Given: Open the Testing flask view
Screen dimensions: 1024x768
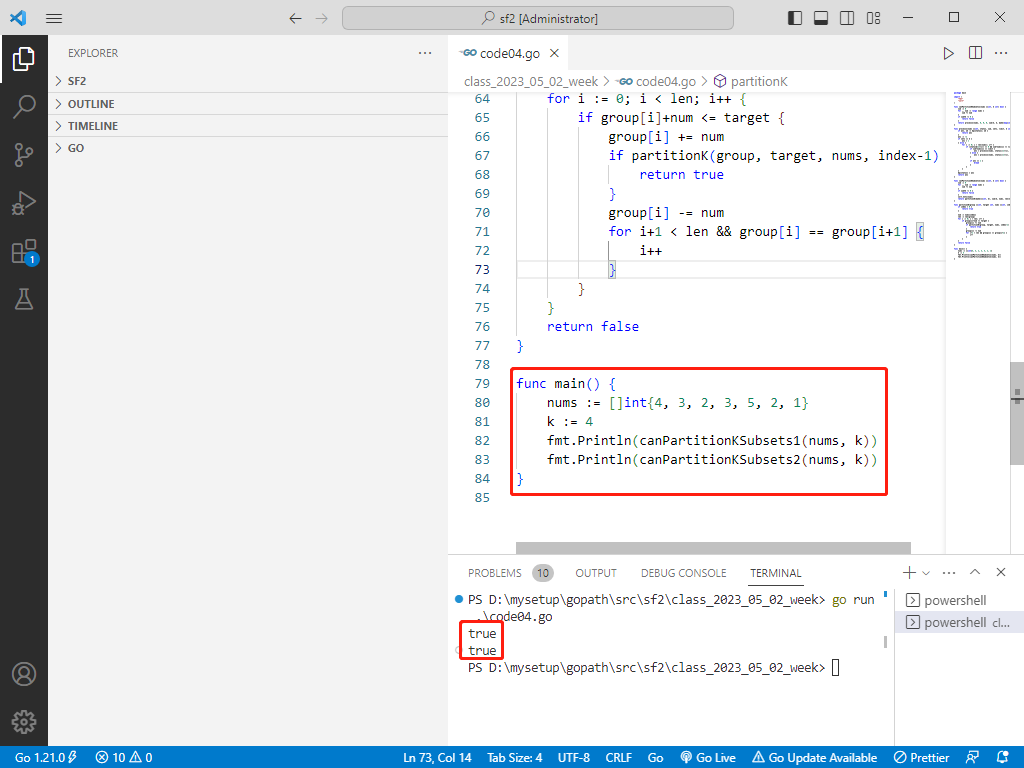Looking at the screenshot, I should pos(24,299).
